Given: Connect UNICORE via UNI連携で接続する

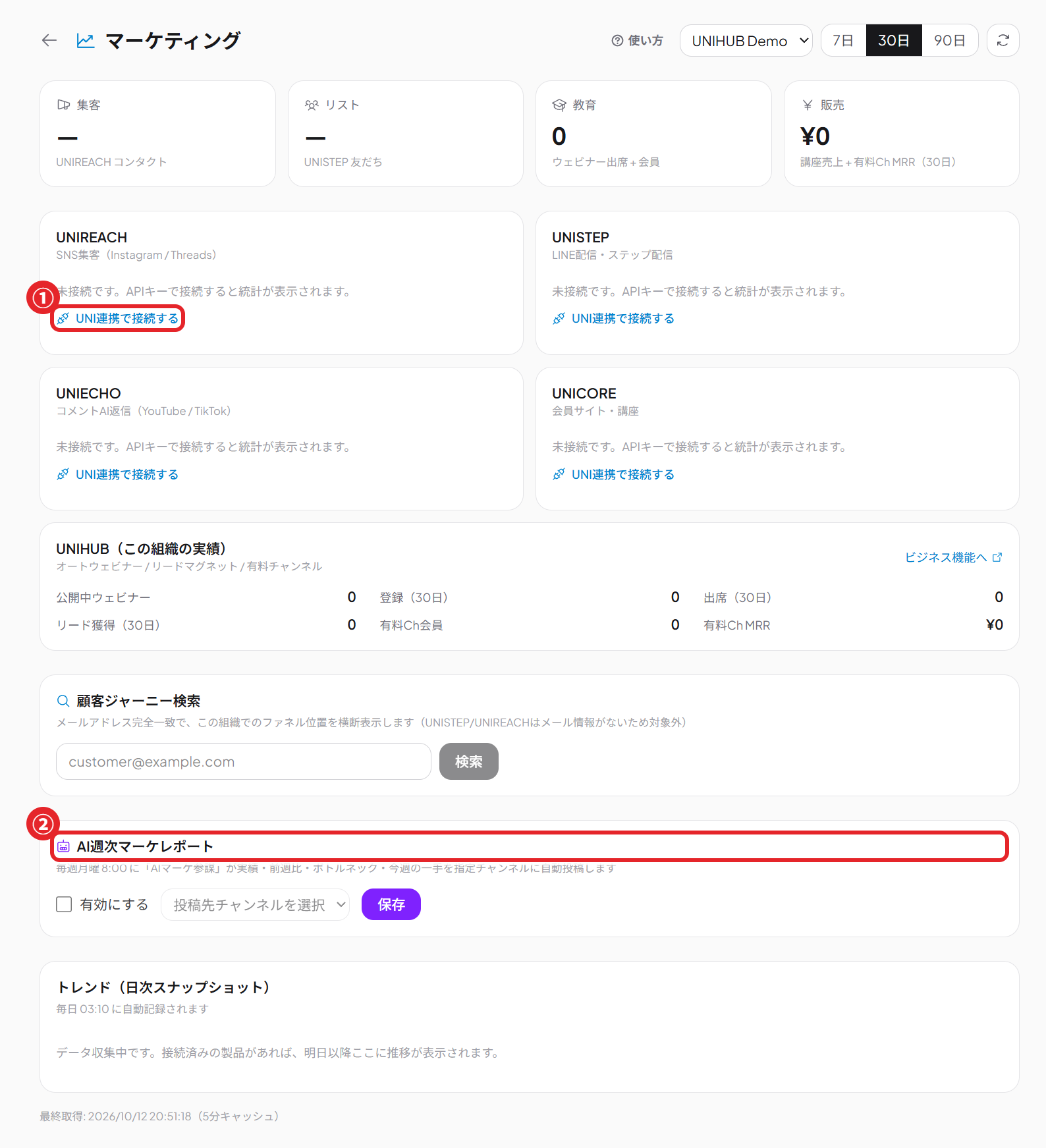Looking at the screenshot, I should [614, 474].
